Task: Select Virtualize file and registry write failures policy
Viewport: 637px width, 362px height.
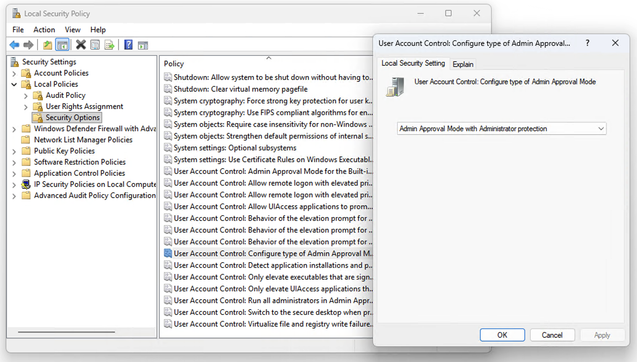Action: (268, 324)
